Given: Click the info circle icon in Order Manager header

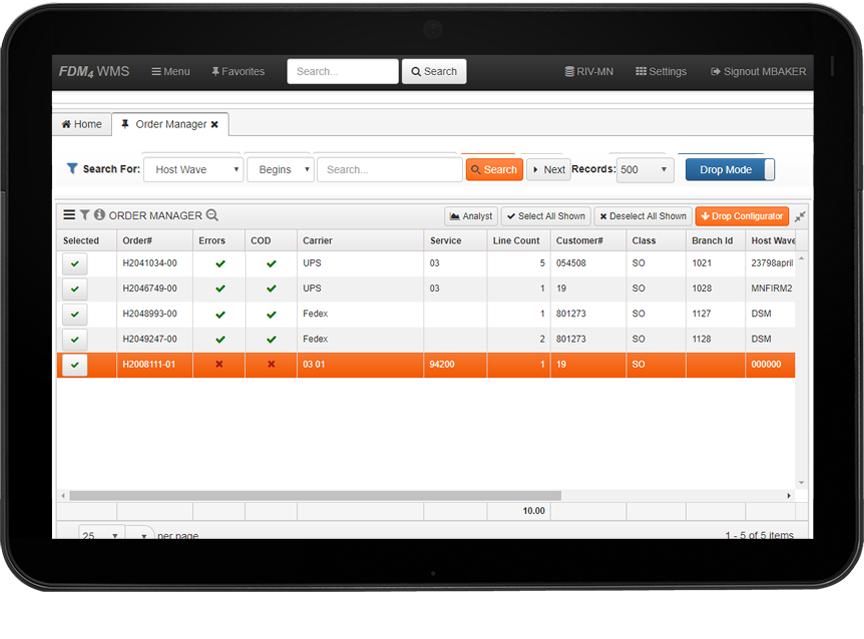Looking at the screenshot, I should tap(100, 215).
